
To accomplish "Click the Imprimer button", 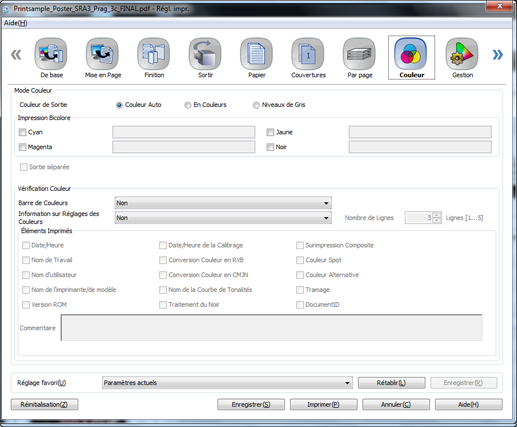I will 323,404.
